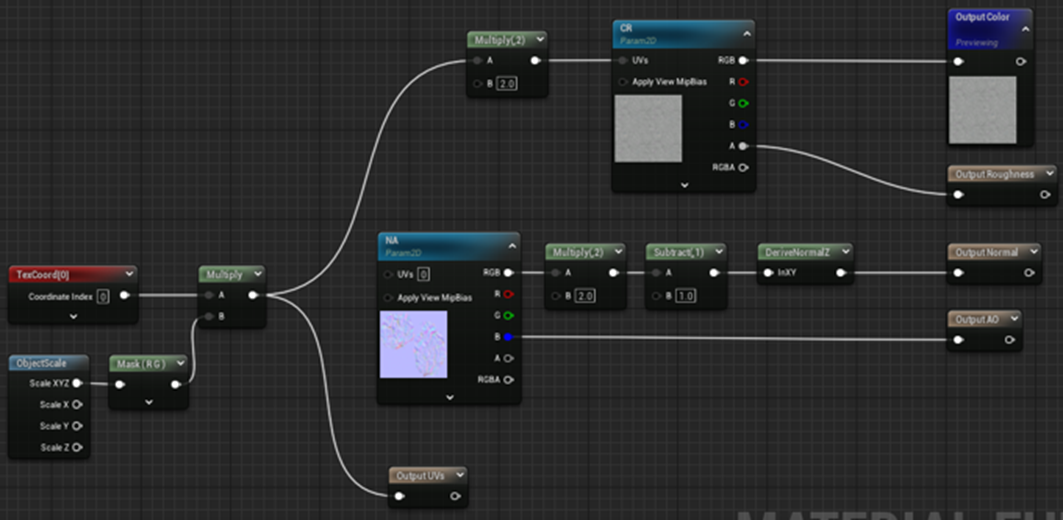Click the Output AO input pin
Image resolution: width=1063 pixels, height=520 pixels.
[x=958, y=339]
